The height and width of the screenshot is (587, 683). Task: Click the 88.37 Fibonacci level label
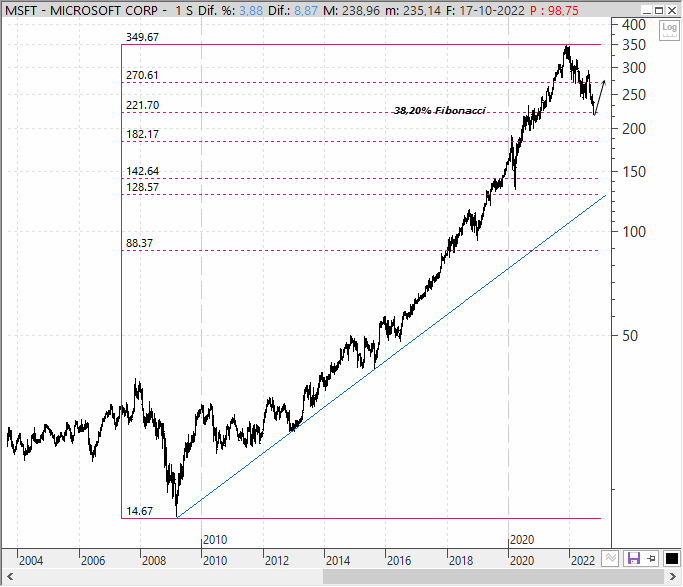(139, 243)
